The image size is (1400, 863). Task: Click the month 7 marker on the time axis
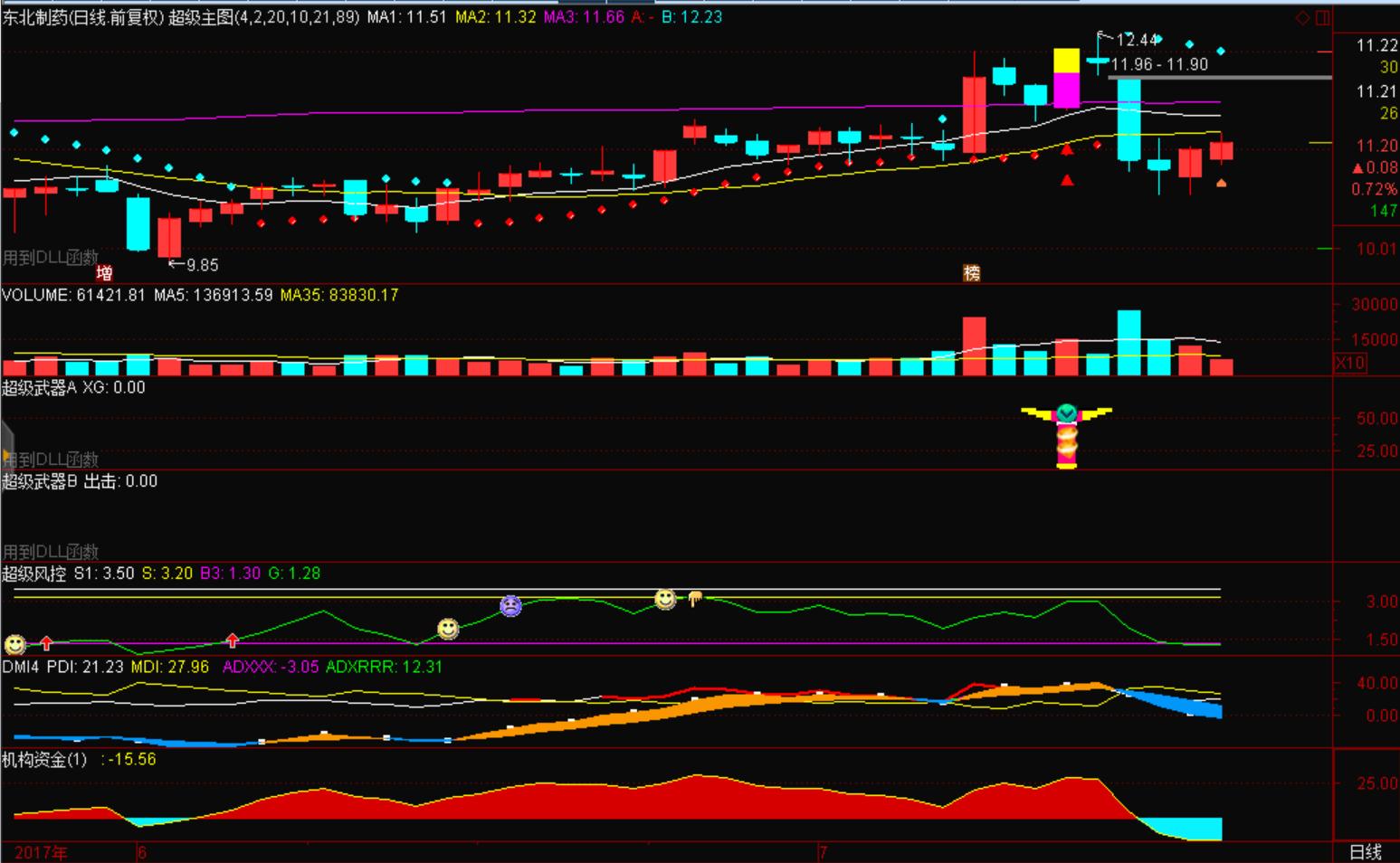823,852
